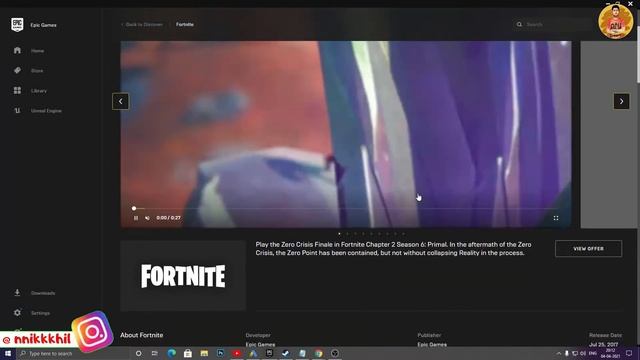Open Cortana from the taskbar
Screen dimensions: 640x360
[138, 353]
